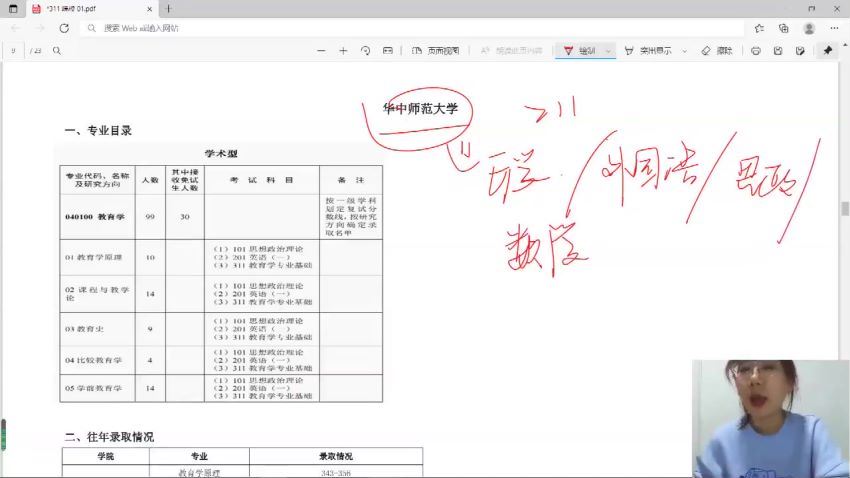The image size is (850, 478).
Task: Save the PDF as a copy
Action: coord(800,50)
